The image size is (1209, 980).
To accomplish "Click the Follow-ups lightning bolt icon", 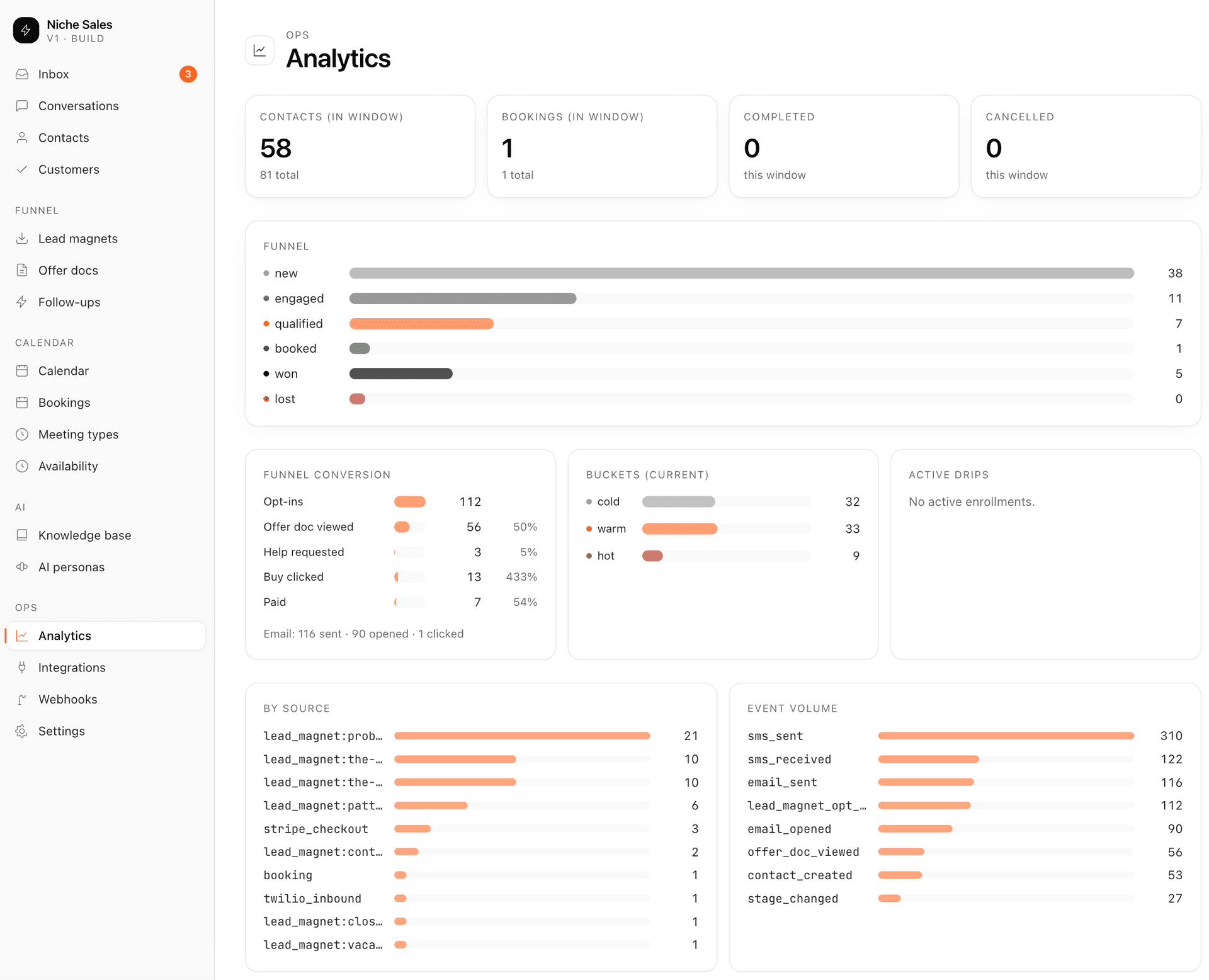I will 22,302.
